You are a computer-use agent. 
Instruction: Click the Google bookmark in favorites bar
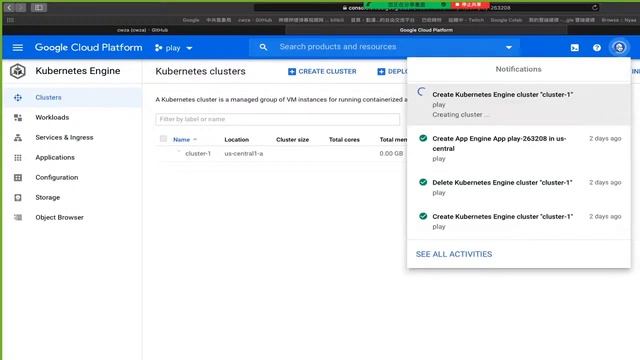191,20
